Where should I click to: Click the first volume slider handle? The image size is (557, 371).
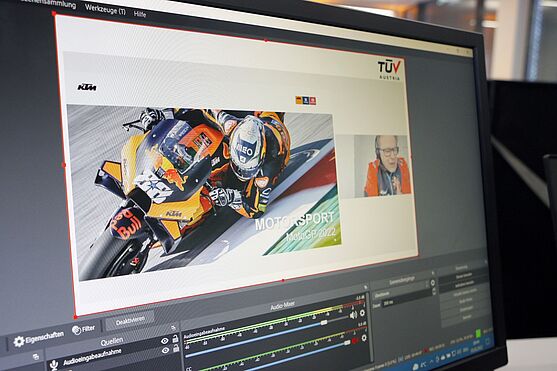pos(324,323)
